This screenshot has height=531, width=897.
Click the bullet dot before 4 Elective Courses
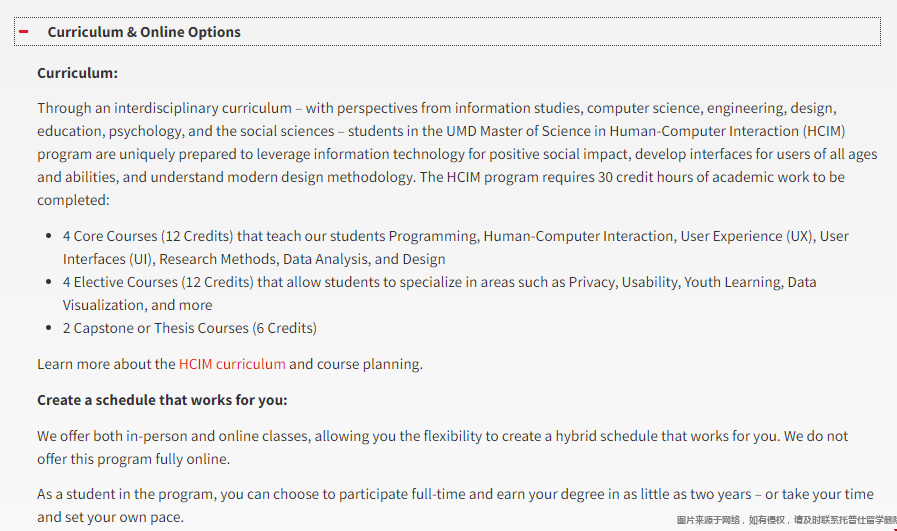pos(49,282)
